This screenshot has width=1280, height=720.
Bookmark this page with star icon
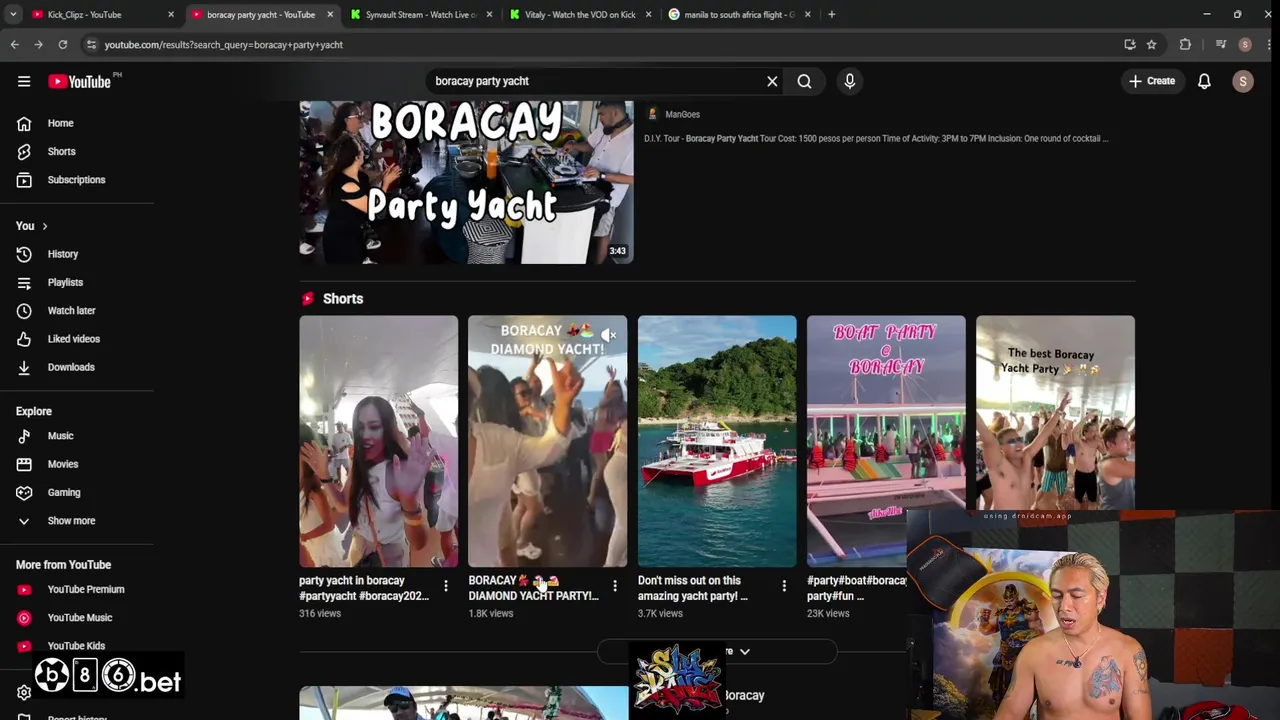[1151, 44]
